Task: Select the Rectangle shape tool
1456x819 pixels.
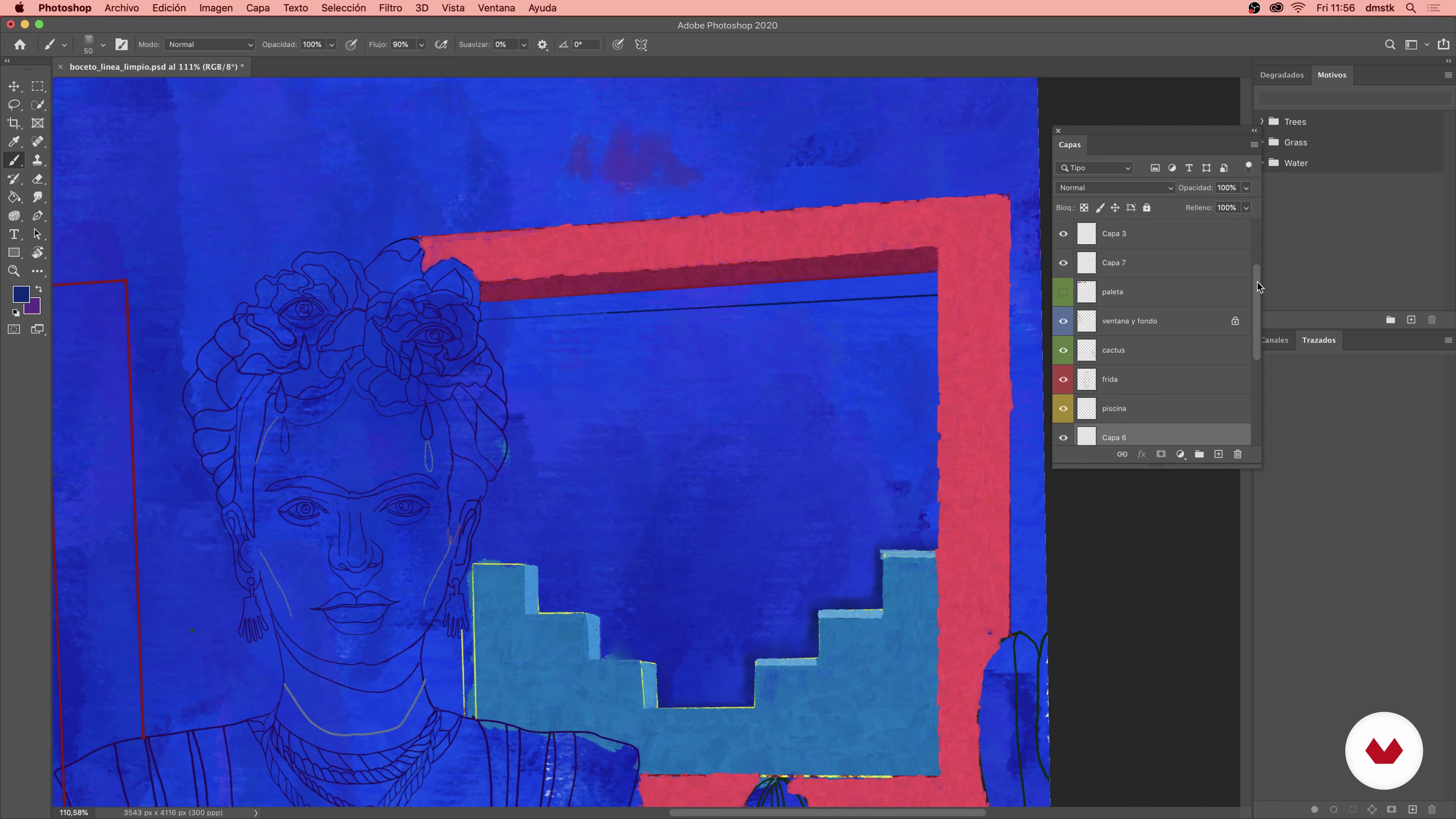Action: click(x=14, y=253)
